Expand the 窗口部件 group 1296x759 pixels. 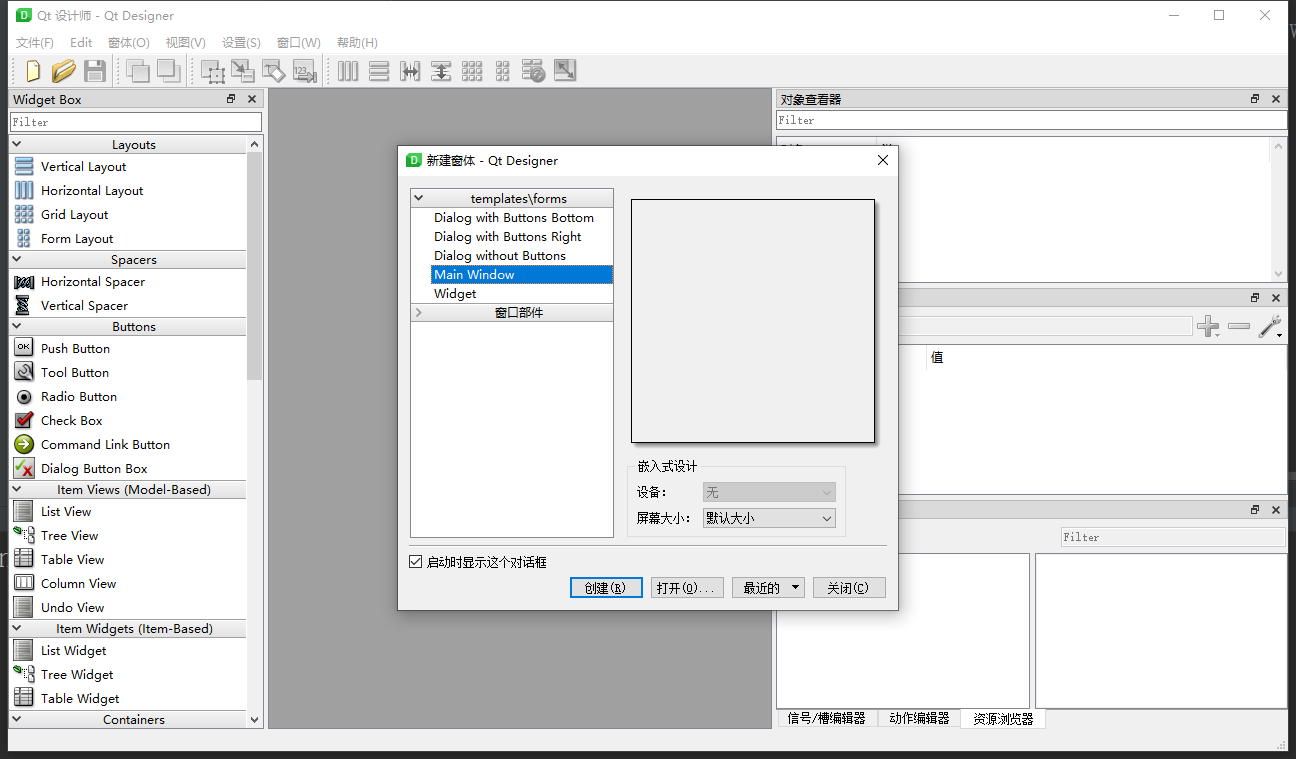(418, 311)
